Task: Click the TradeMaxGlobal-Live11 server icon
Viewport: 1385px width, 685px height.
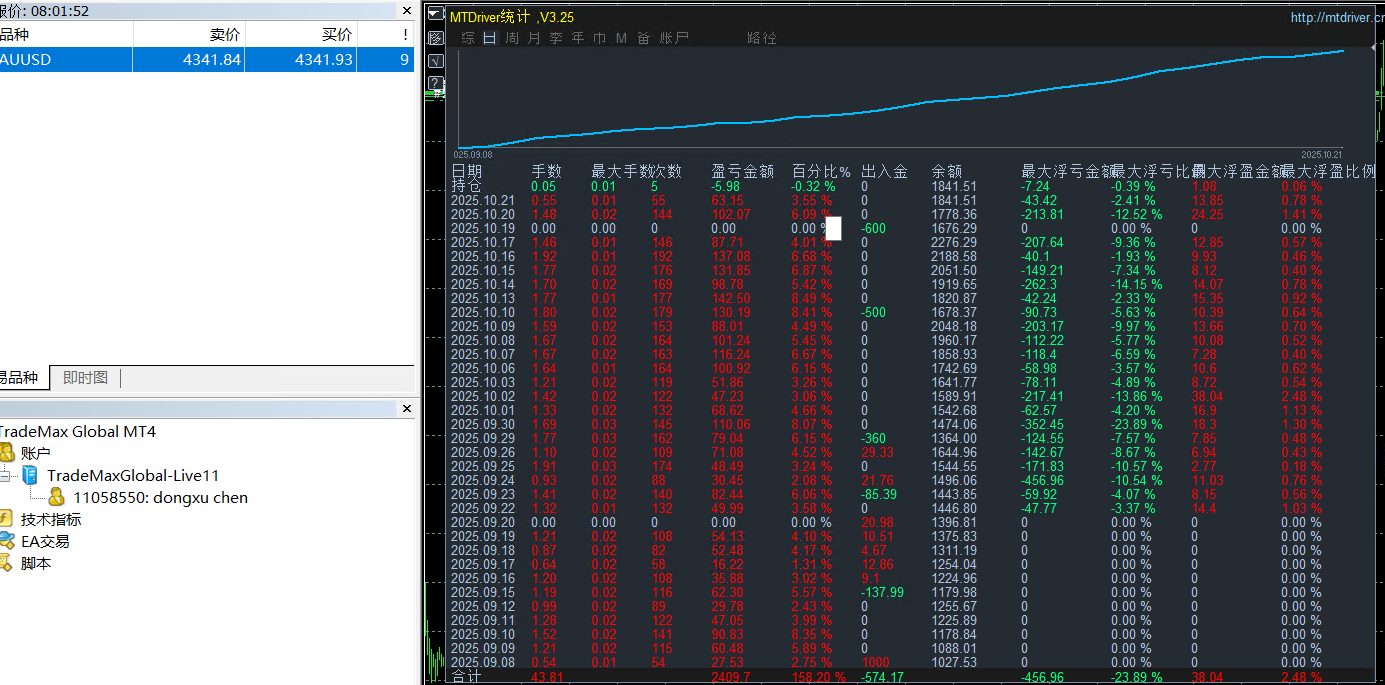Action: click(x=30, y=475)
